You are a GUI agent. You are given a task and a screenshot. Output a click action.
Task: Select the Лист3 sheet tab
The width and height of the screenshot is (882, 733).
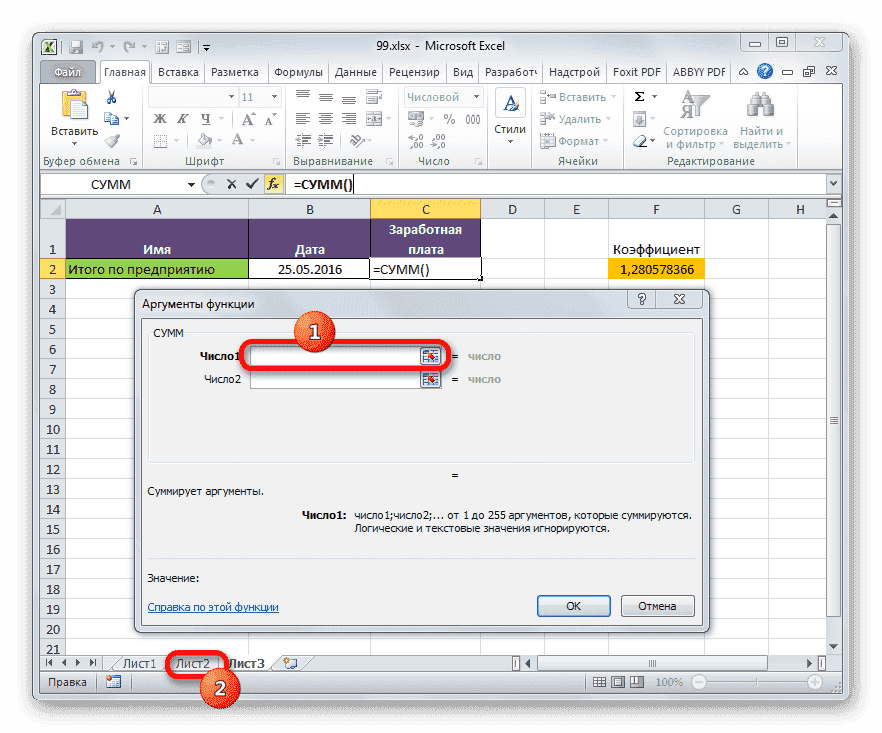point(248,662)
